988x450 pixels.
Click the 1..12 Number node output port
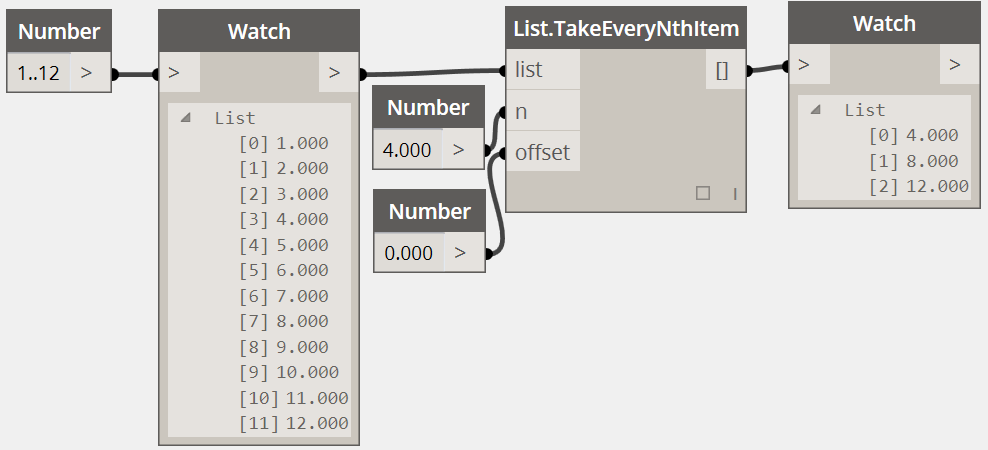tap(85, 73)
